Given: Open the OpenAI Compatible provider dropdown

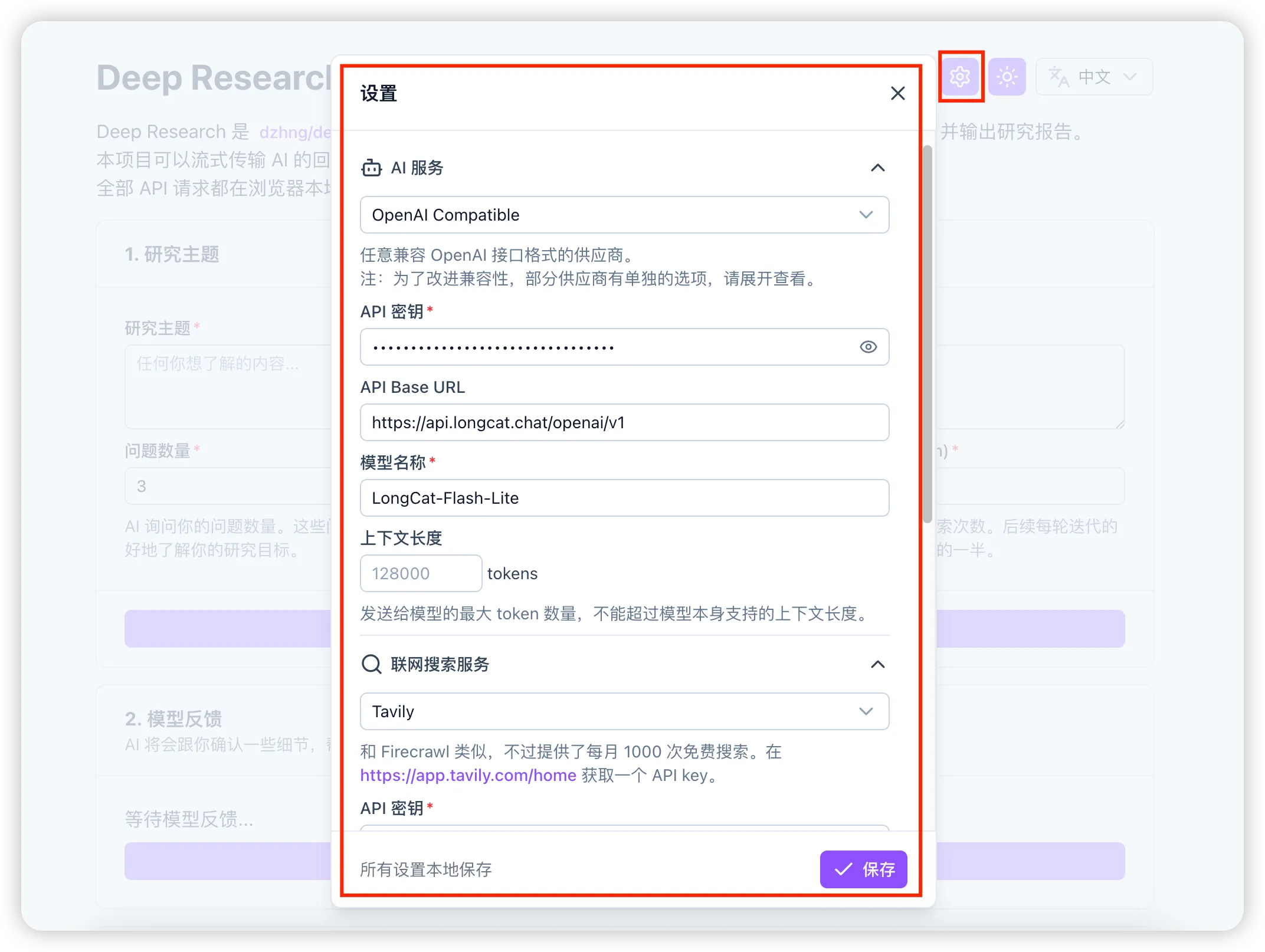Looking at the screenshot, I should pyautogui.click(x=624, y=215).
